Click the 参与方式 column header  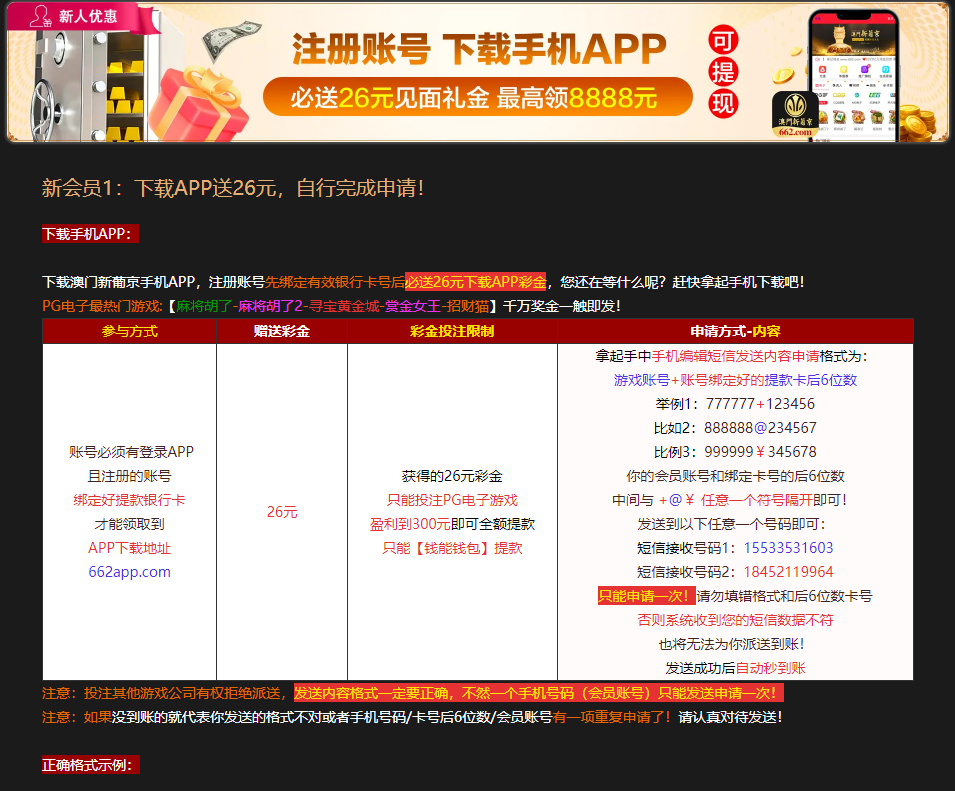pos(130,331)
